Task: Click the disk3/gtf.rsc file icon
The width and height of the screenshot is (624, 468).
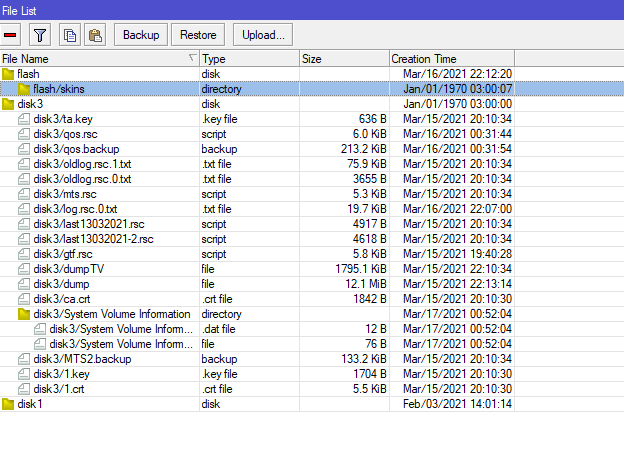Action: point(24,254)
